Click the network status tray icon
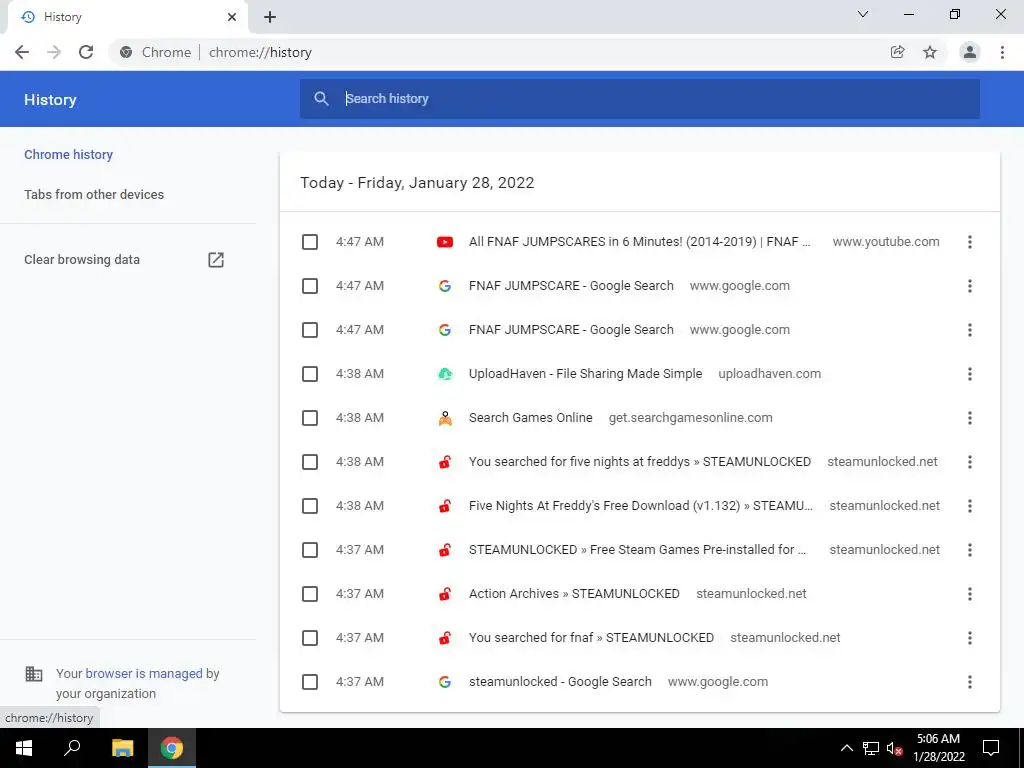This screenshot has height=768, width=1024. click(871, 748)
